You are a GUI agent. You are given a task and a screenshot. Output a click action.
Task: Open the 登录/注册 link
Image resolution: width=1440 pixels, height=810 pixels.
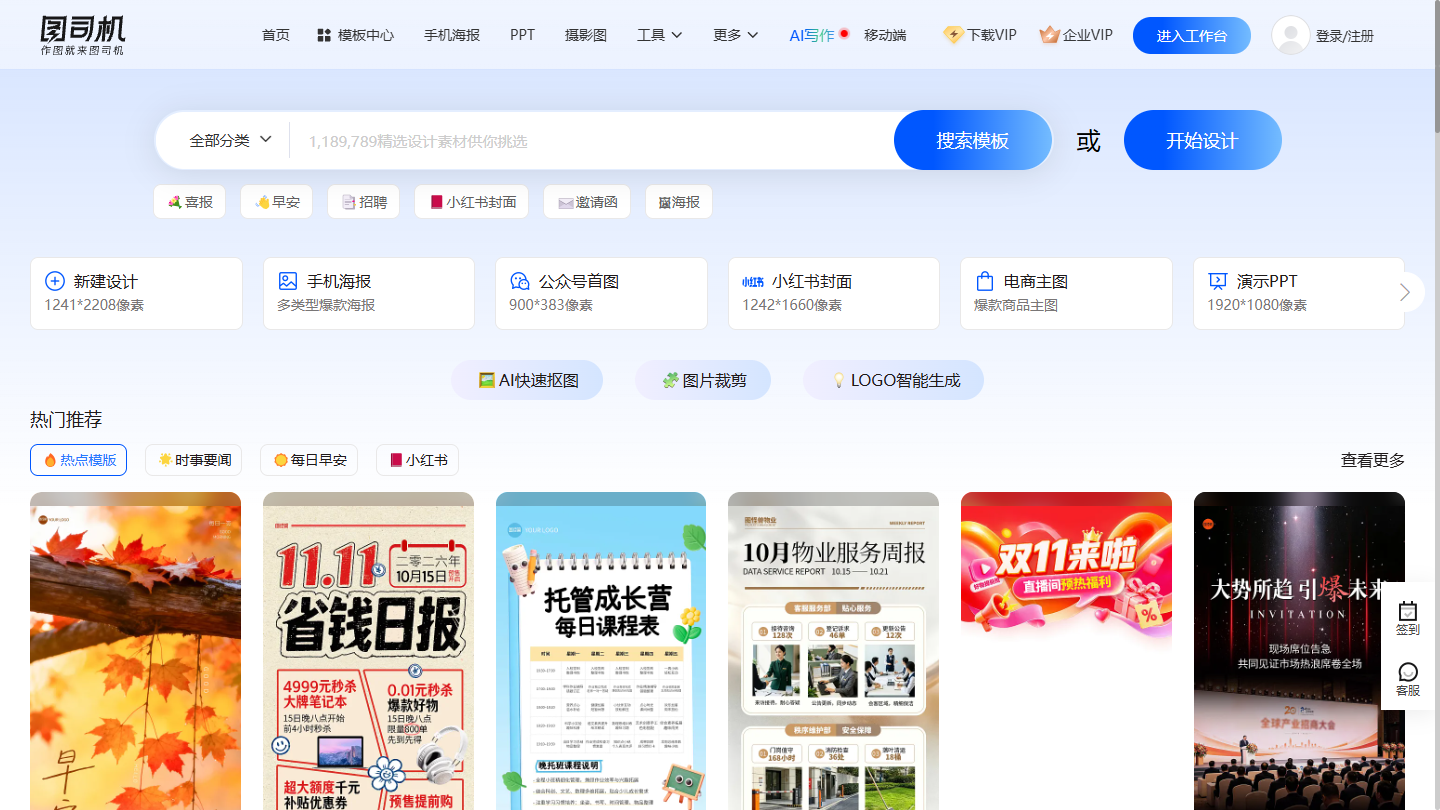click(x=1345, y=36)
